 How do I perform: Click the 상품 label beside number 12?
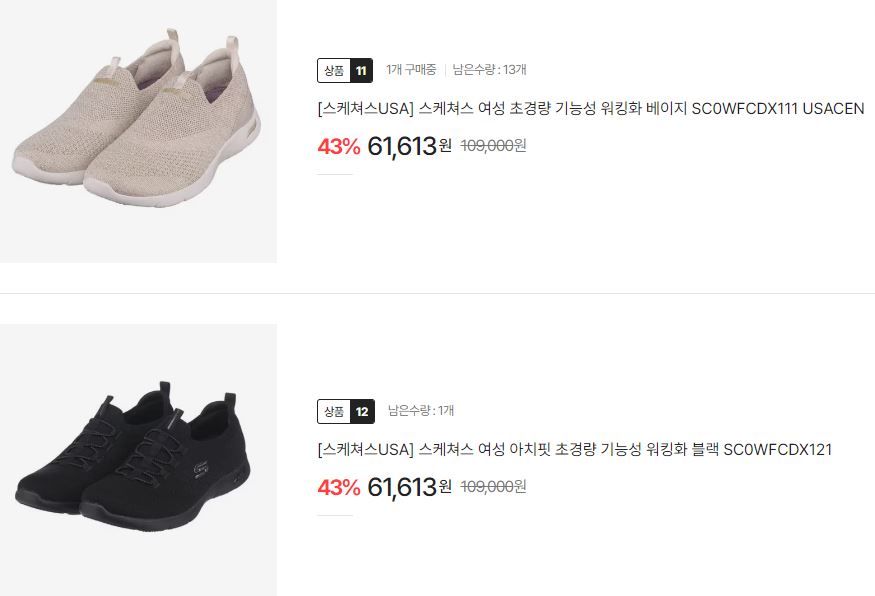pos(334,412)
